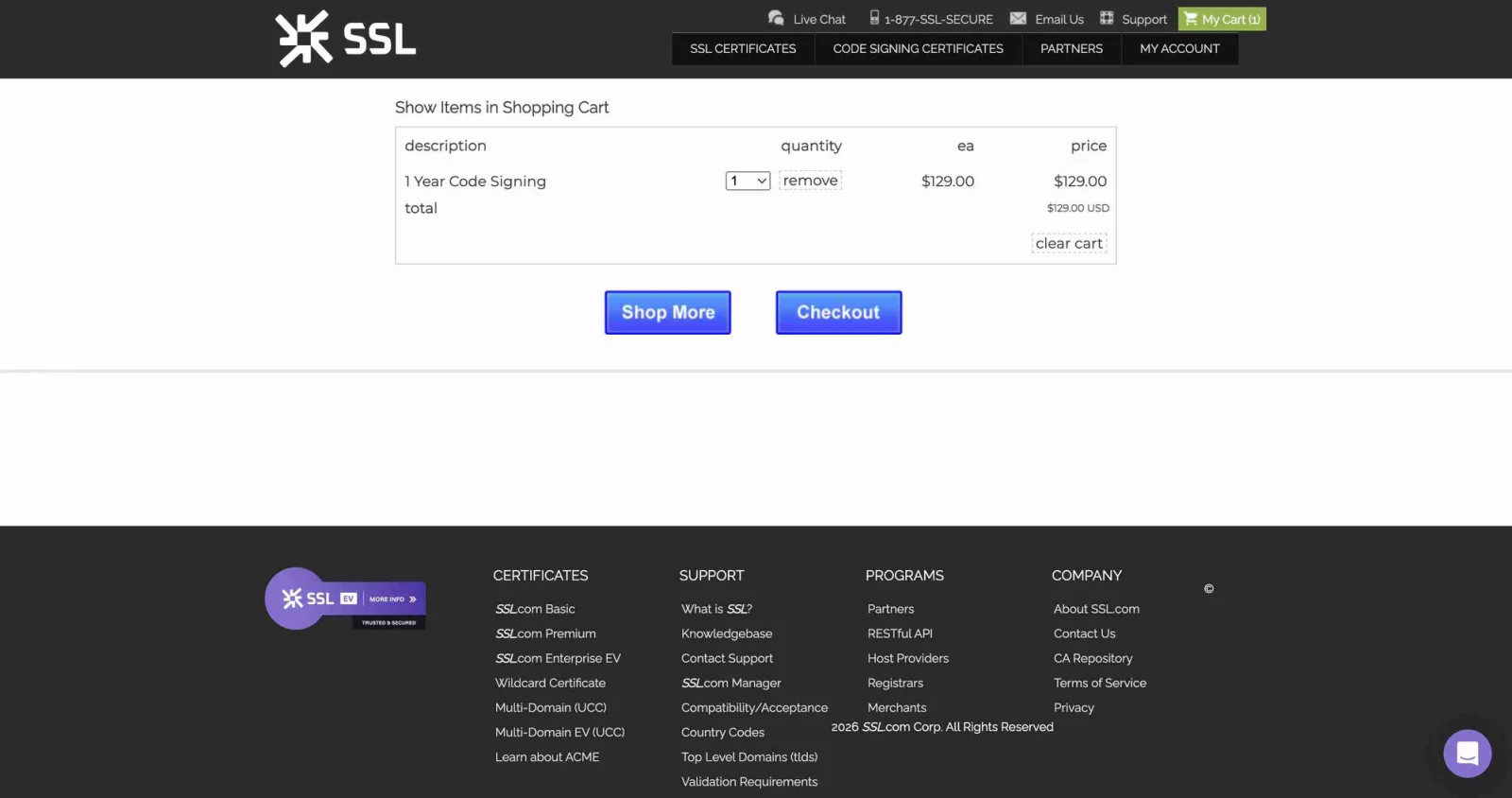This screenshot has height=798, width=1512.
Task: Open the SSL CERTIFICATES menu
Action: pyautogui.click(x=743, y=49)
